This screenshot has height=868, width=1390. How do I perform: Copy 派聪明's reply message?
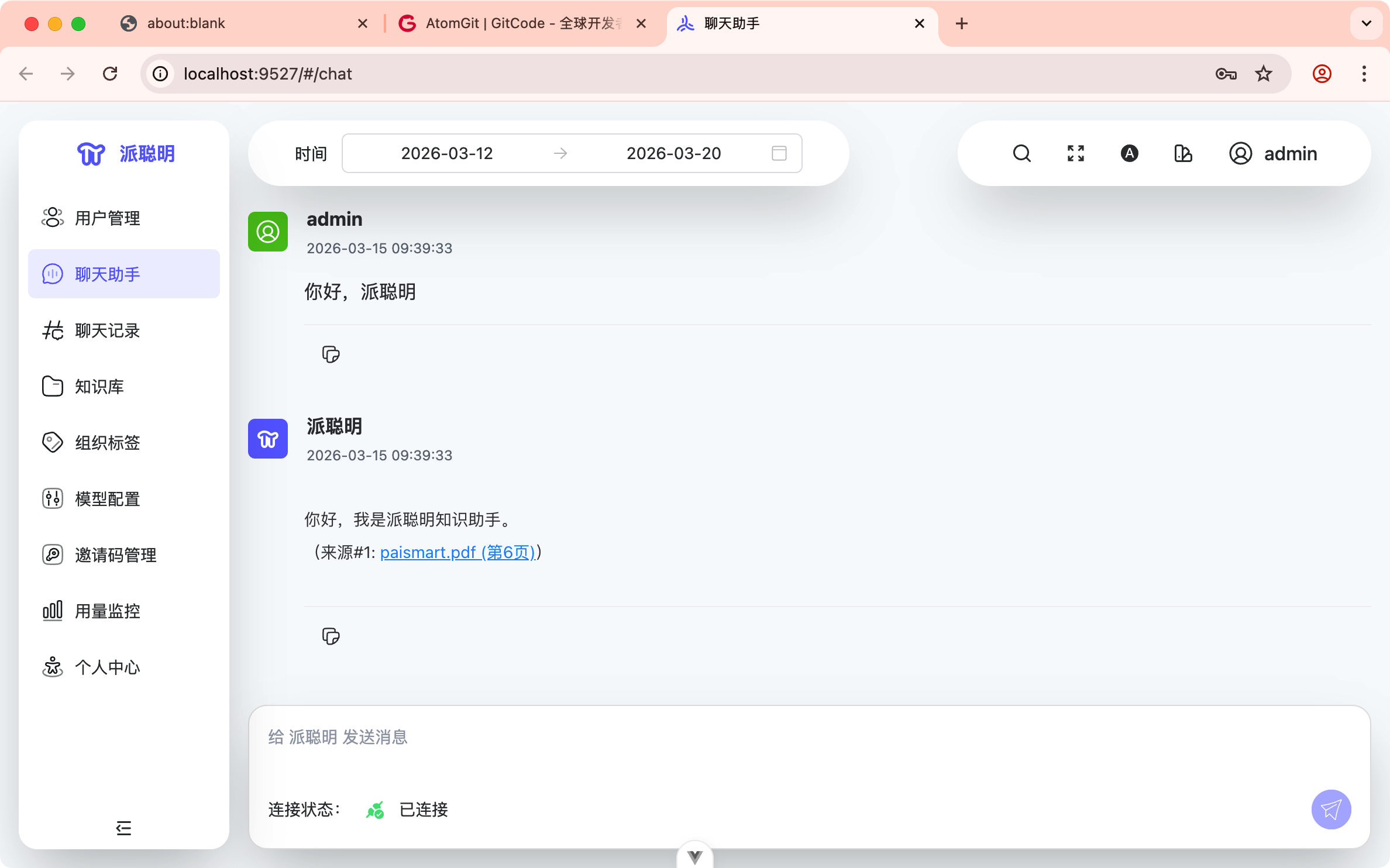pos(331,636)
